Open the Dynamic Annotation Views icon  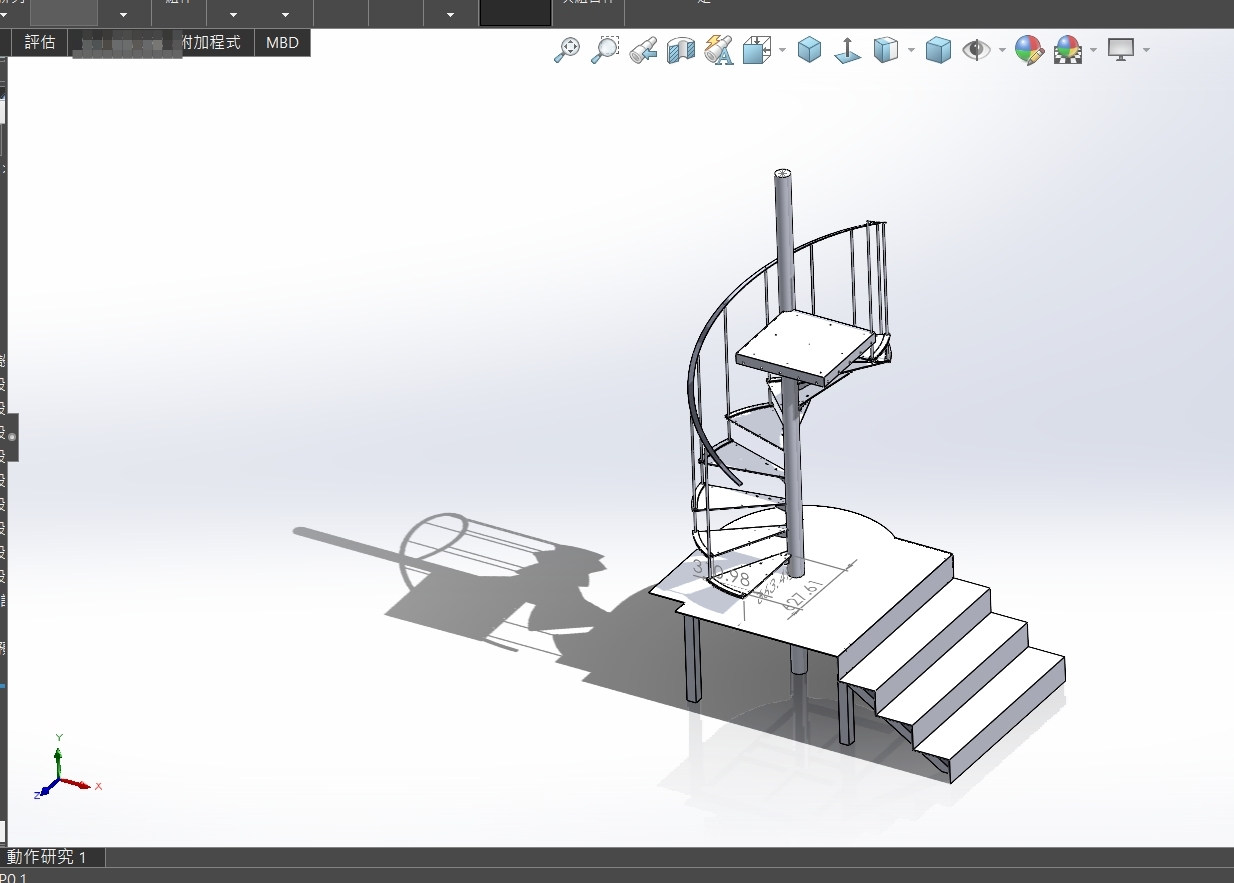718,49
